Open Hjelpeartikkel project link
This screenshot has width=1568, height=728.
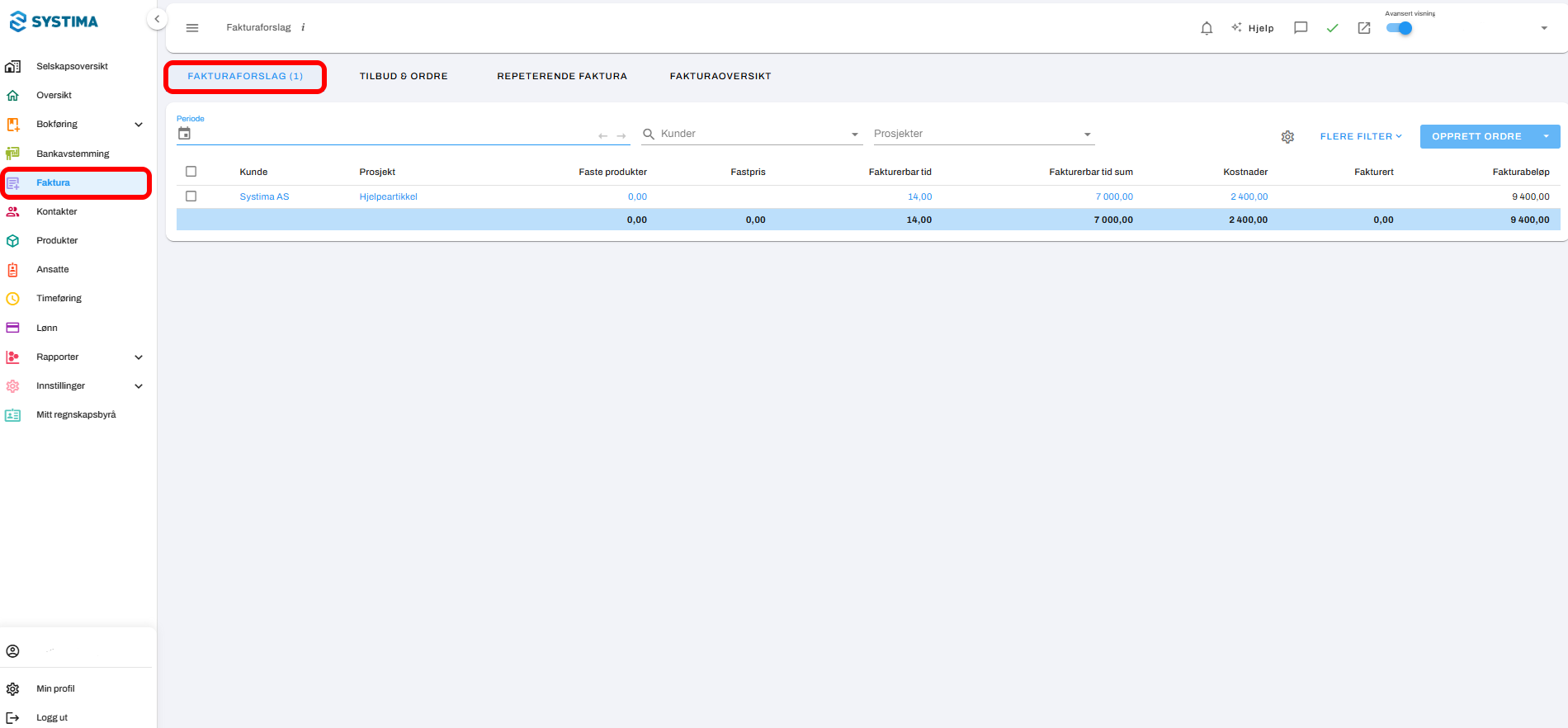tap(388, 196)
